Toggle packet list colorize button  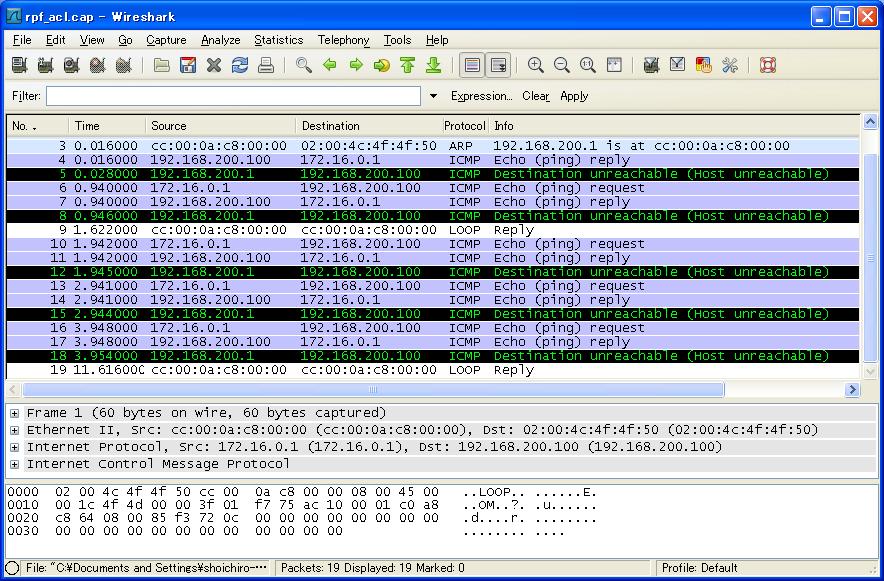[472, 65]
